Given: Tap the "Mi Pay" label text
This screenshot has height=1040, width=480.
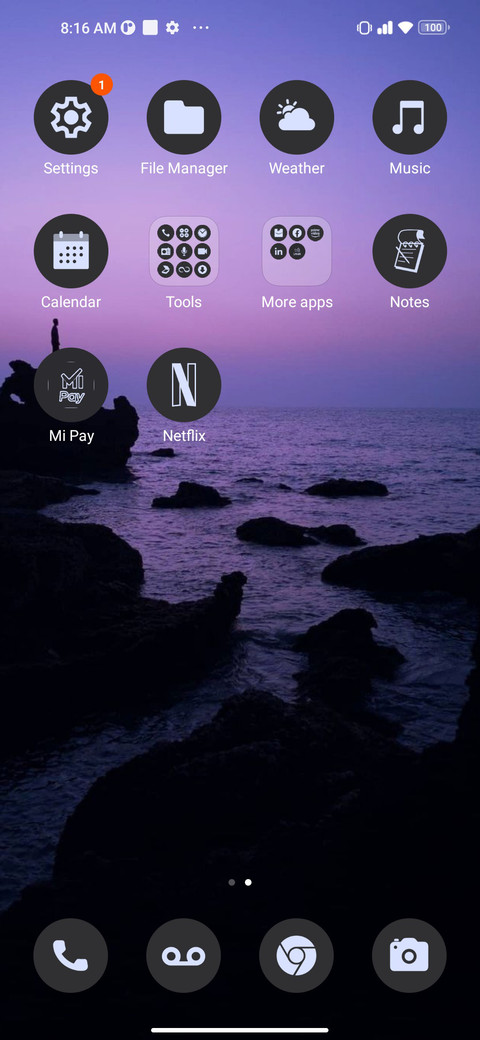Looking at the screenshot, I should click(71, 436).
